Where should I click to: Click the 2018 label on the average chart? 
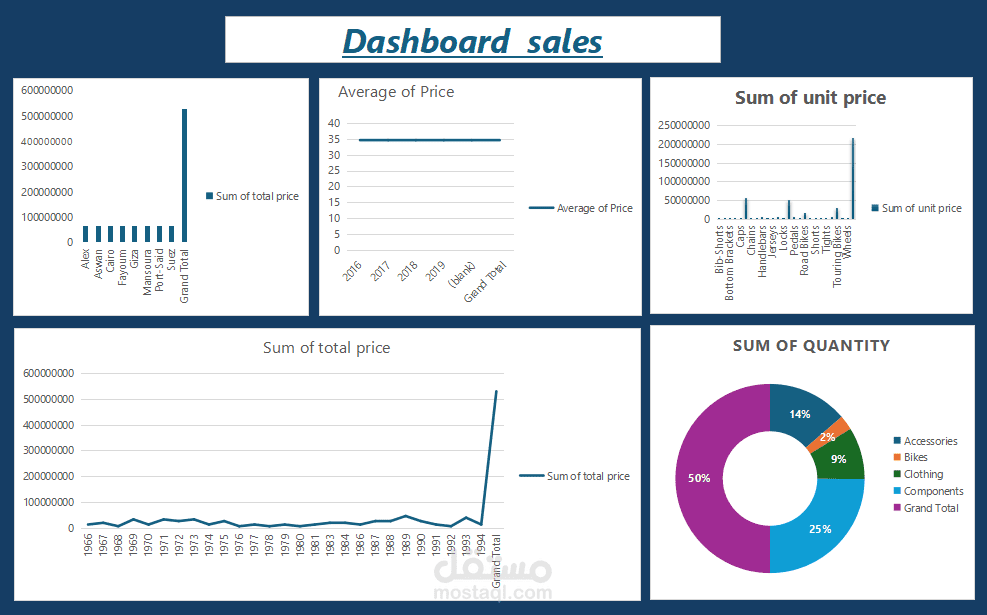coord(407,271)
